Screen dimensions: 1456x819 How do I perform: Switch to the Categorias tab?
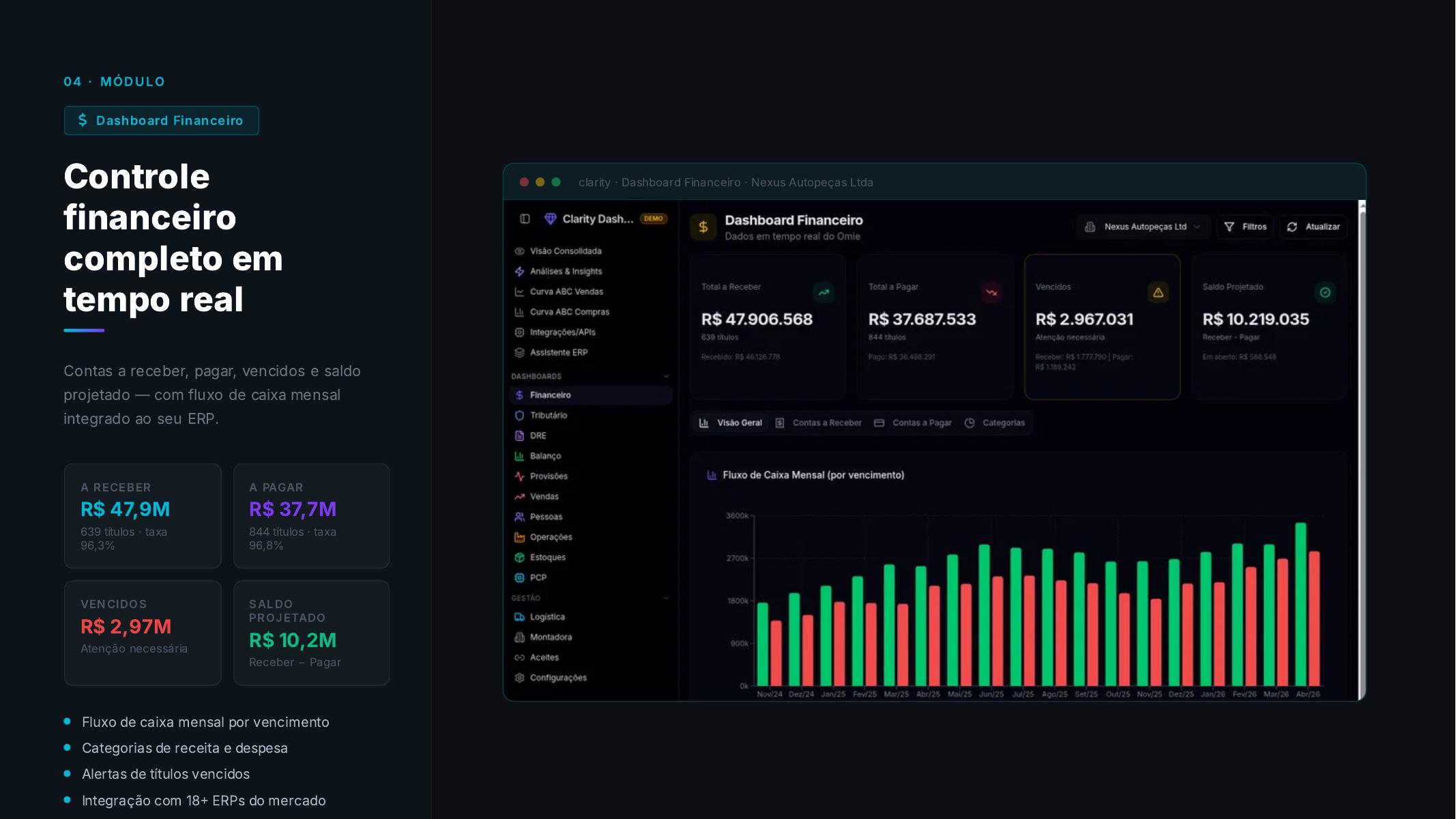pos(995,423)
